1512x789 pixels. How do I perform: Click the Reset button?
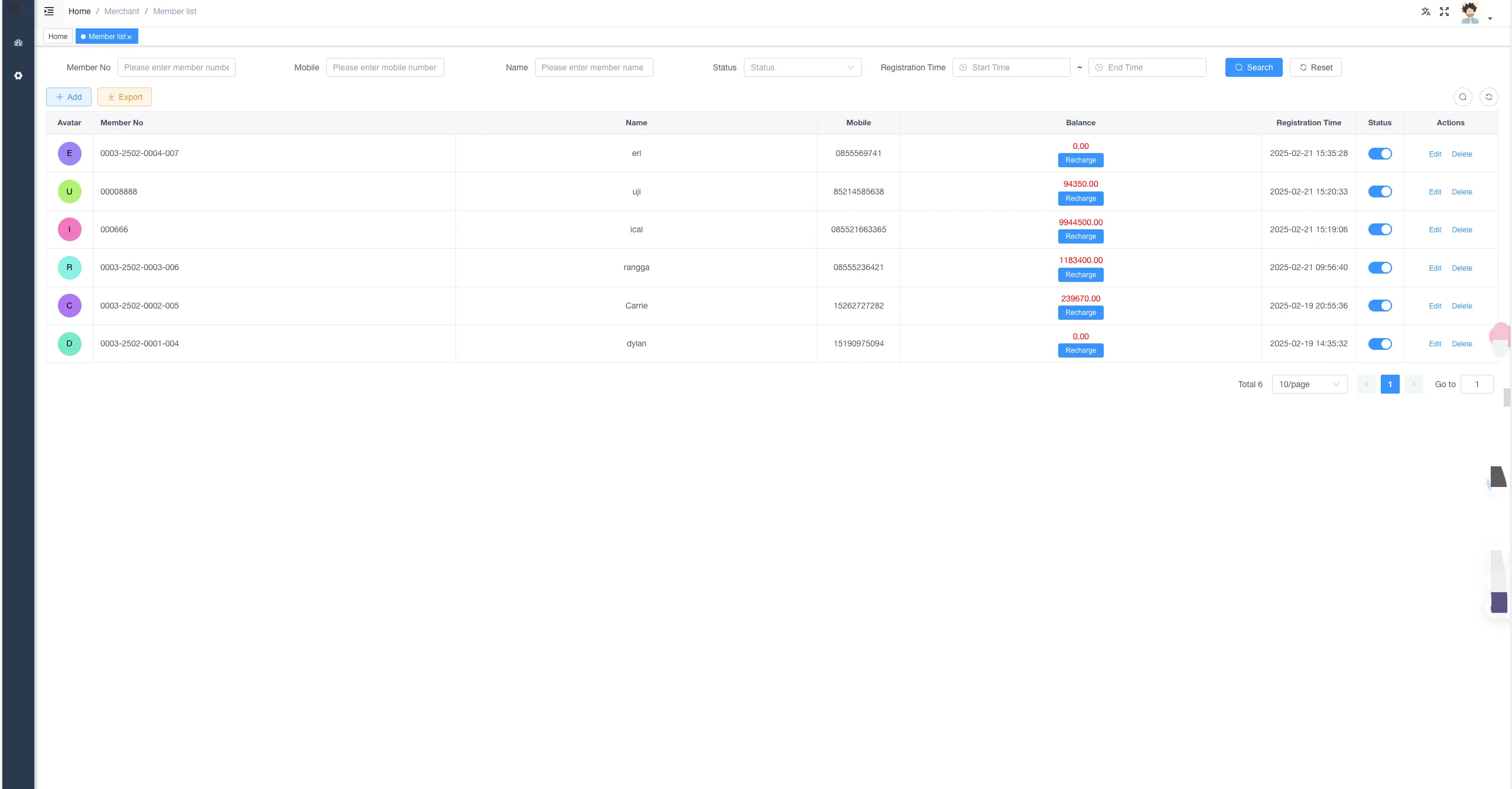pyautogui.click(x=1315, y=67)
